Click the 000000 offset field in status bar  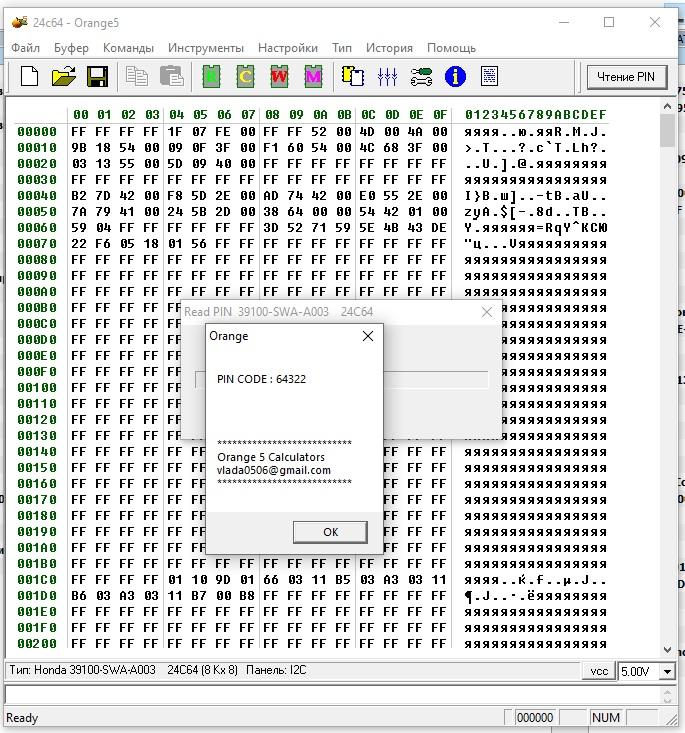pyautogui.click(x=535, y=718)
